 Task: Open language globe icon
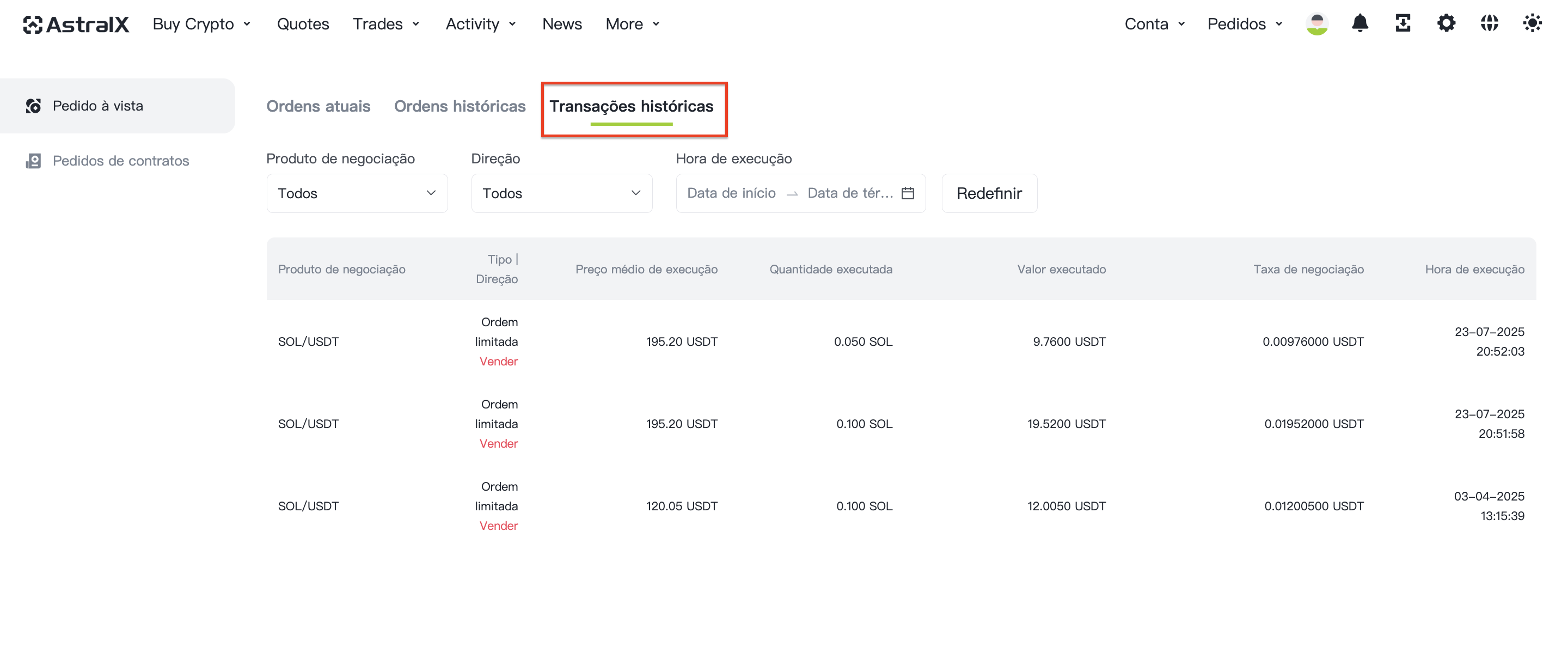point(1490,24)
